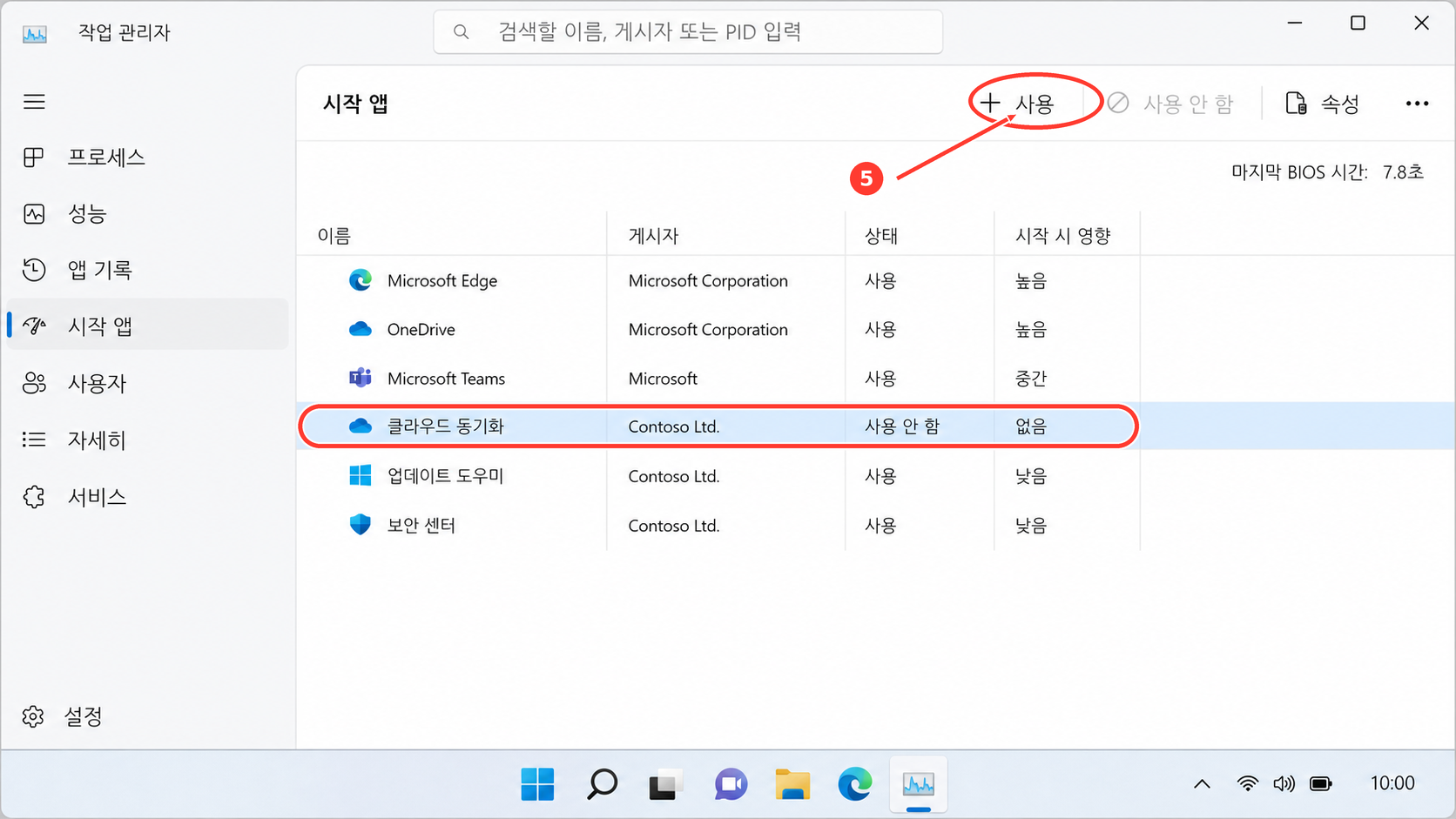The width and height of the screenshot is (1456, 819).
Task: Click the 보안 센터 shield icon
Action: [x=361, y=525]
